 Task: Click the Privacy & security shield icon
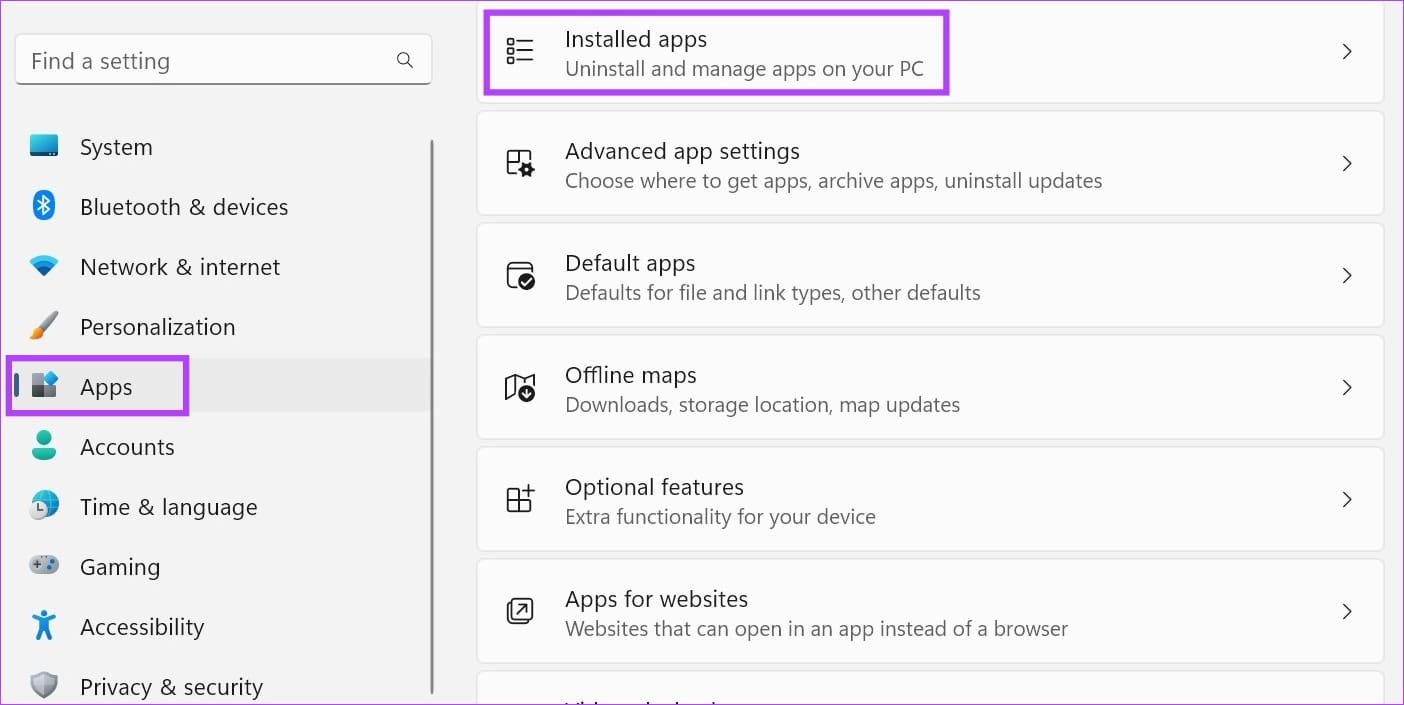click(44, 686)
